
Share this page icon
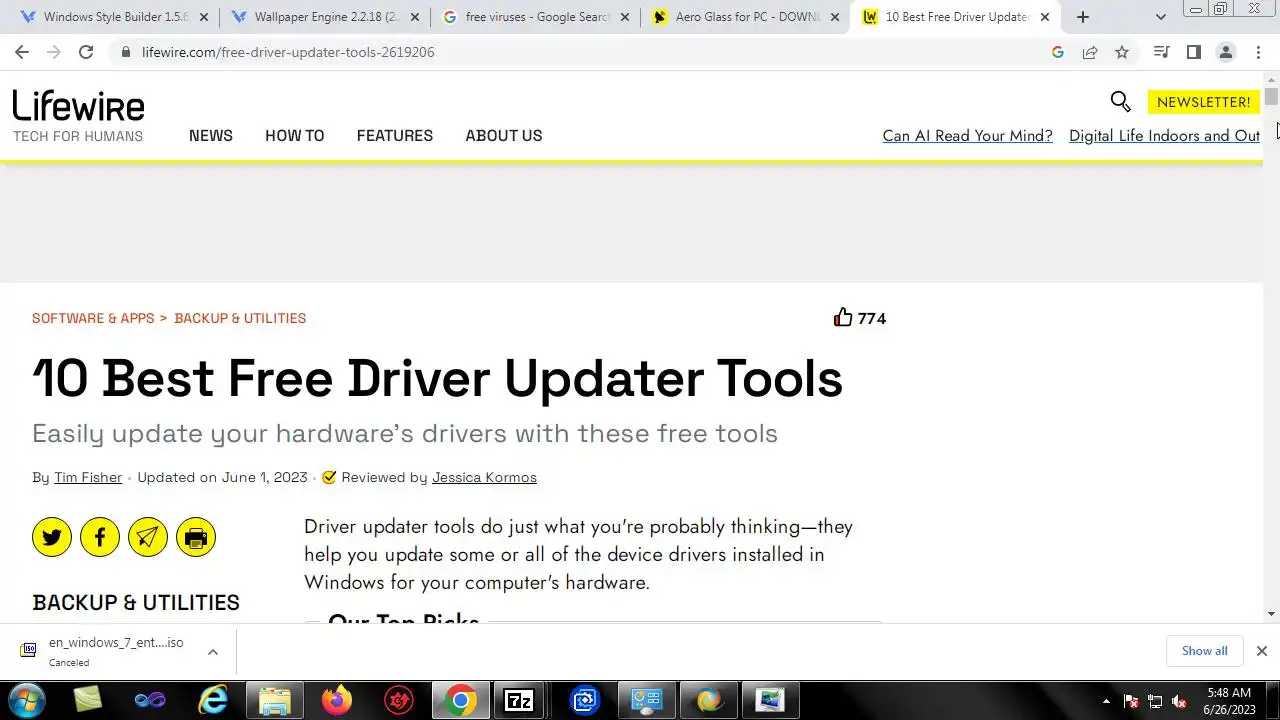click(x=1090, y=52)
